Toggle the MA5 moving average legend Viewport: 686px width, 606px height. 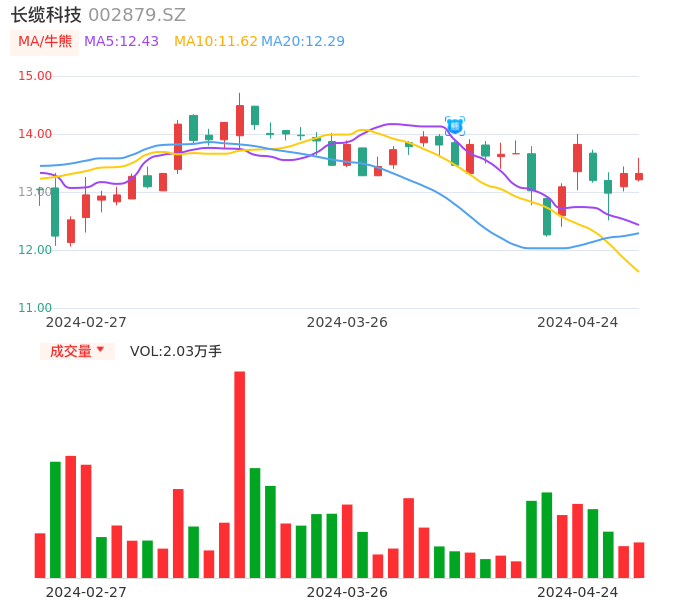point(121,42)
